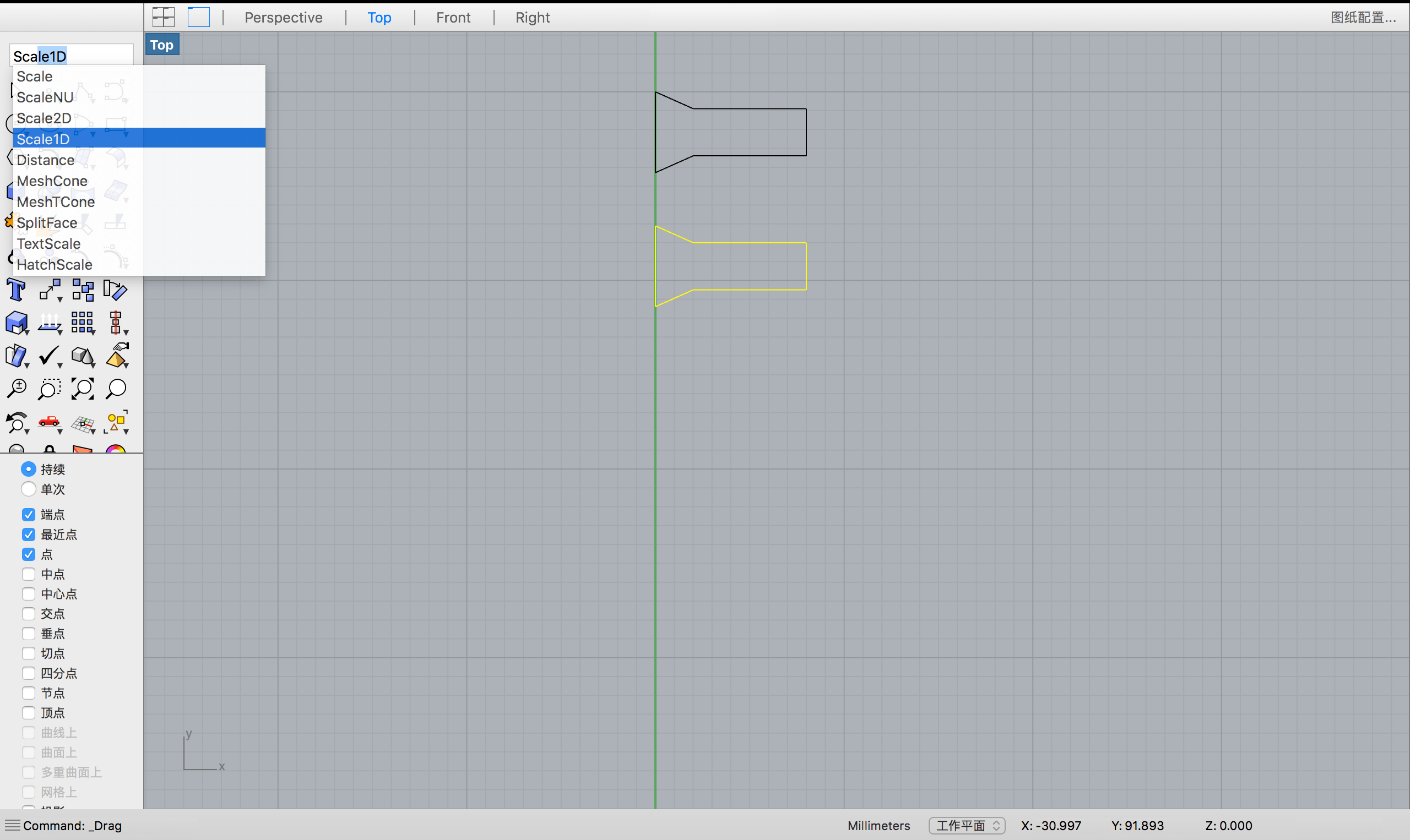The image size is (1410, 840).
Task: Select the Join surfaces tool
Action: click(x=17, y=357)
